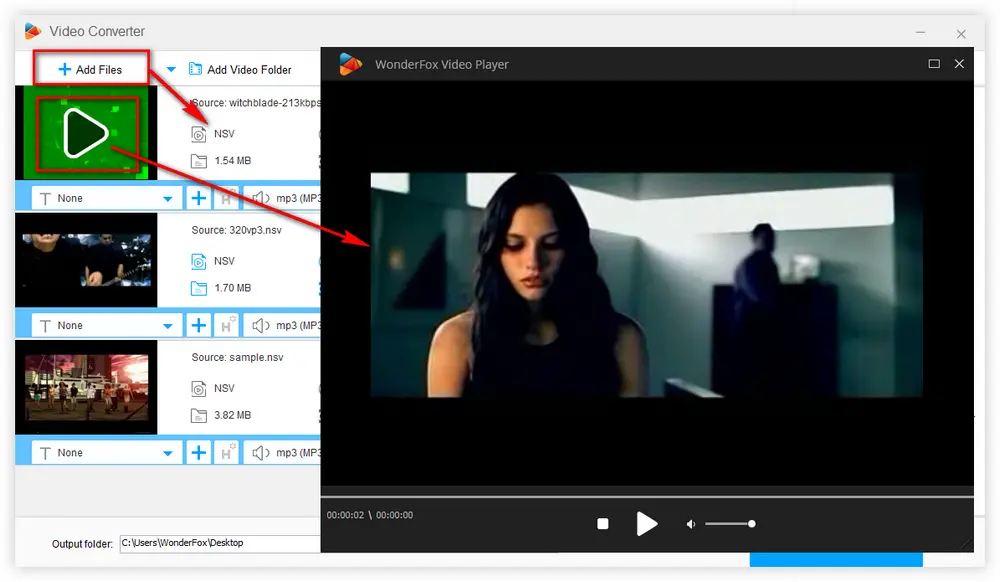
Task: Click the video player seek bar
Action: click(647, 495)
